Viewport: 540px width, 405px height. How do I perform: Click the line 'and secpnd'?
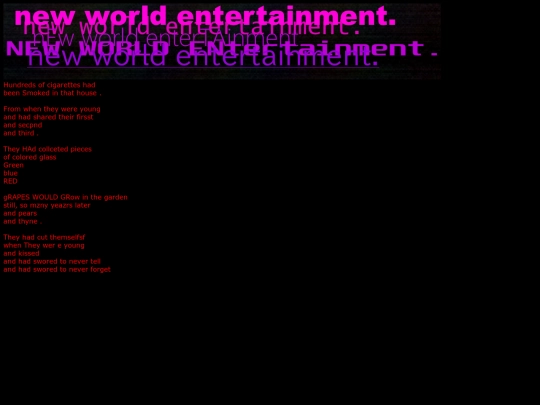point(23,125)
